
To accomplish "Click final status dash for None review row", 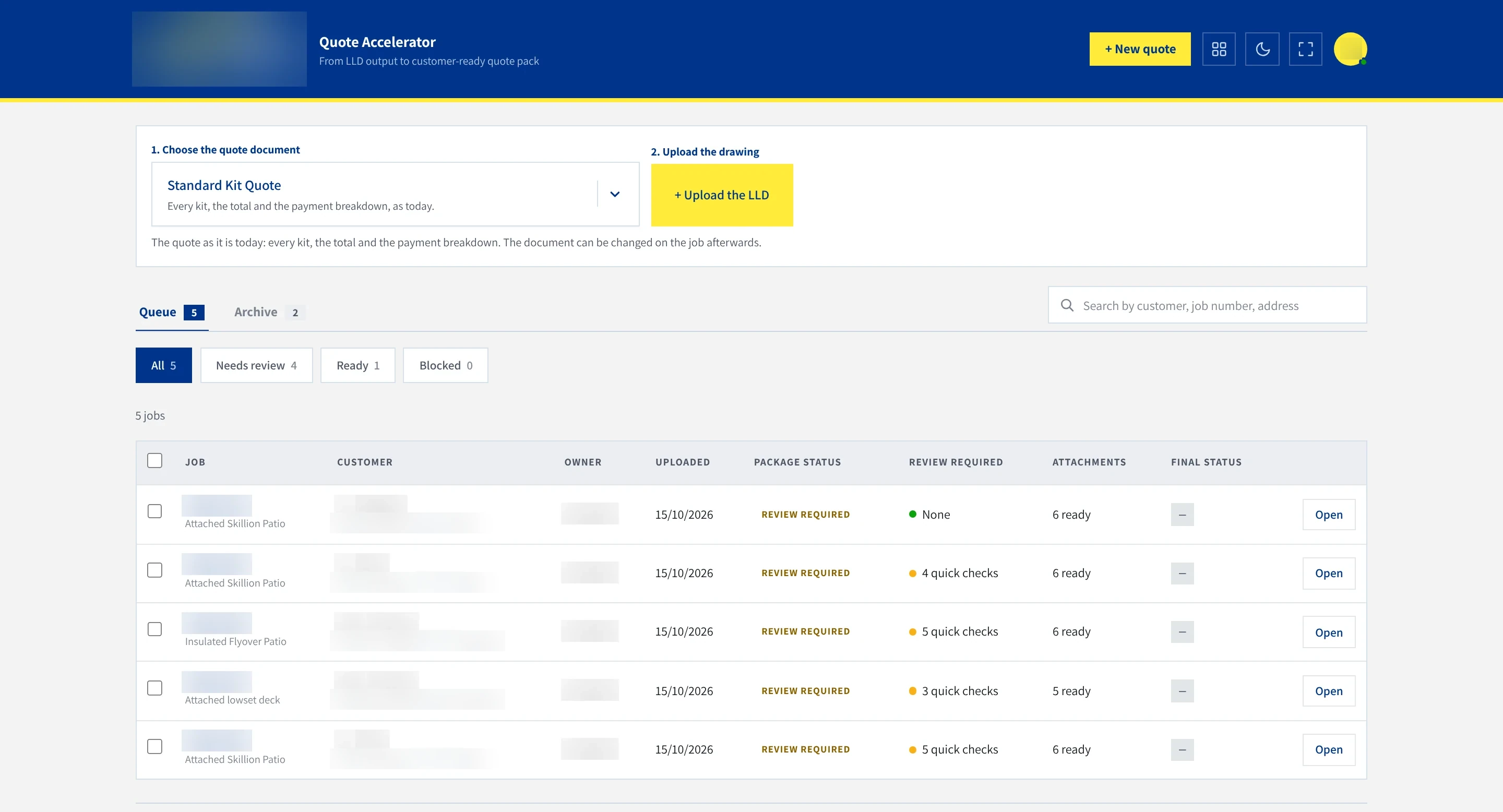I will (1182, 515).
